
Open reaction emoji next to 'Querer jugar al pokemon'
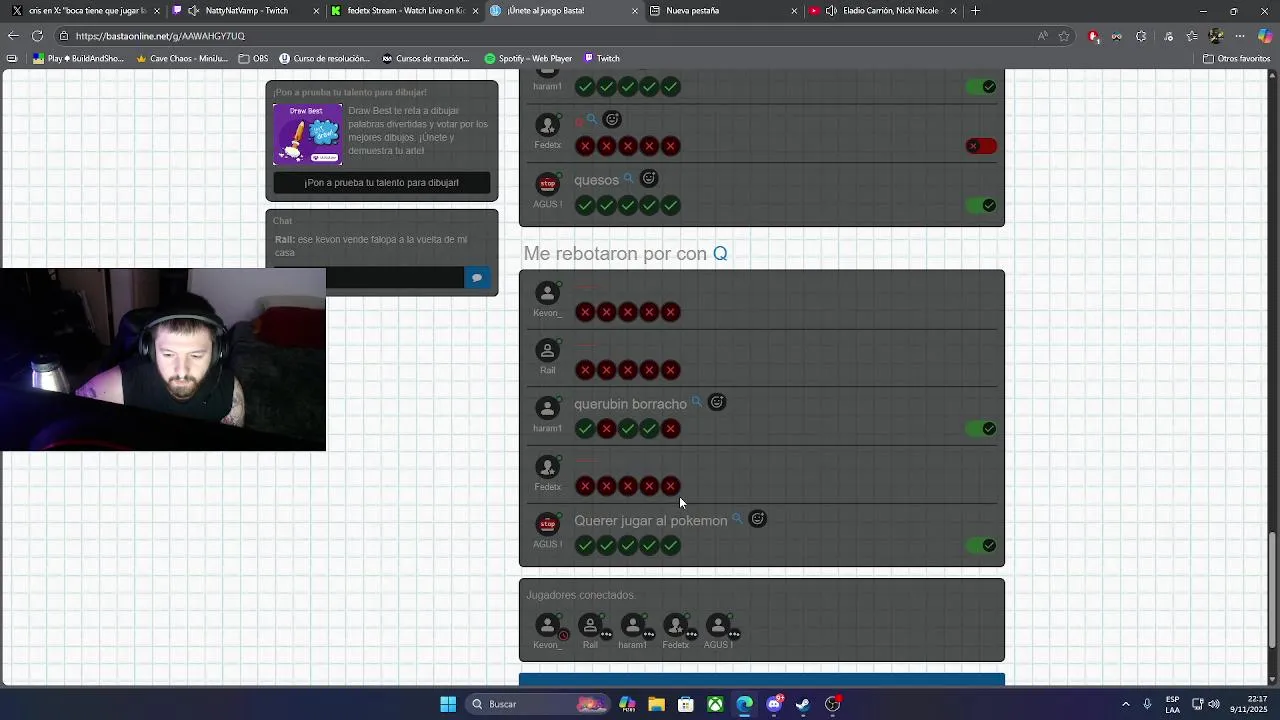[x=758, y=519]
